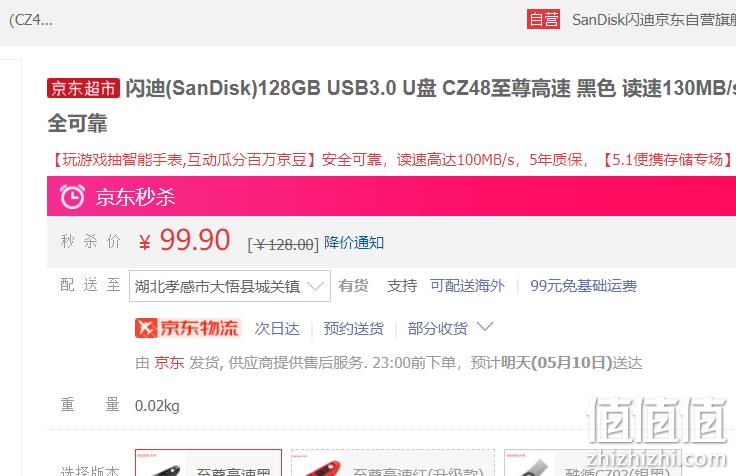
Task: Click the red 京东 seller link in shipping info
Action: click(169, 363)
